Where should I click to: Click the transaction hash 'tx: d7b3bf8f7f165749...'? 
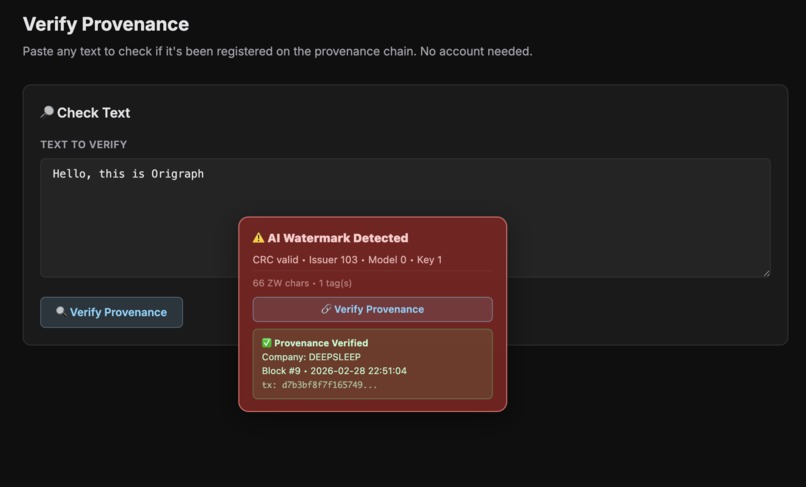(x=319, y=385)
